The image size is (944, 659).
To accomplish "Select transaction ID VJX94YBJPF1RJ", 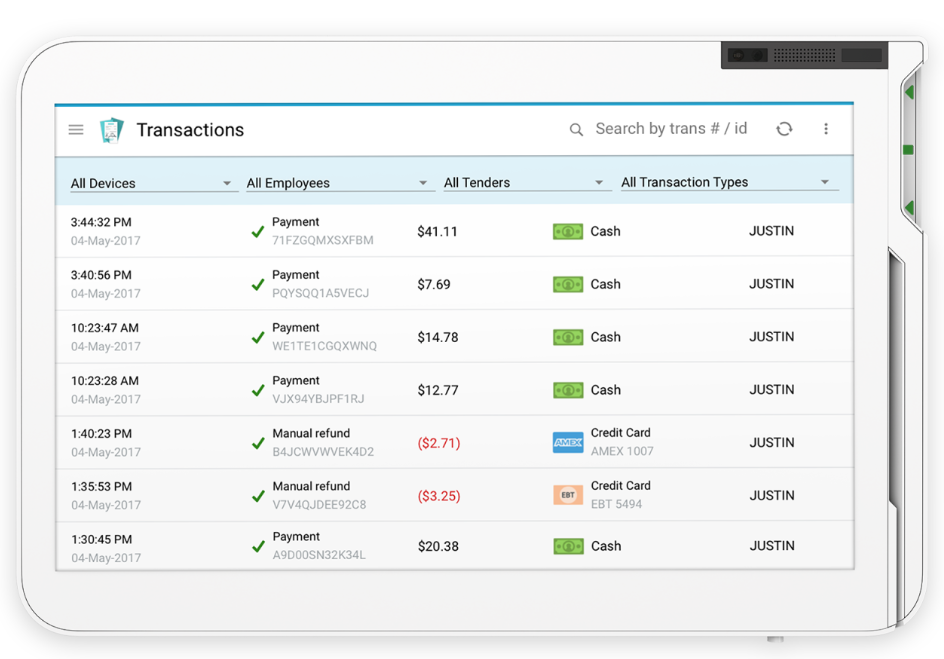I will point(318,399).
